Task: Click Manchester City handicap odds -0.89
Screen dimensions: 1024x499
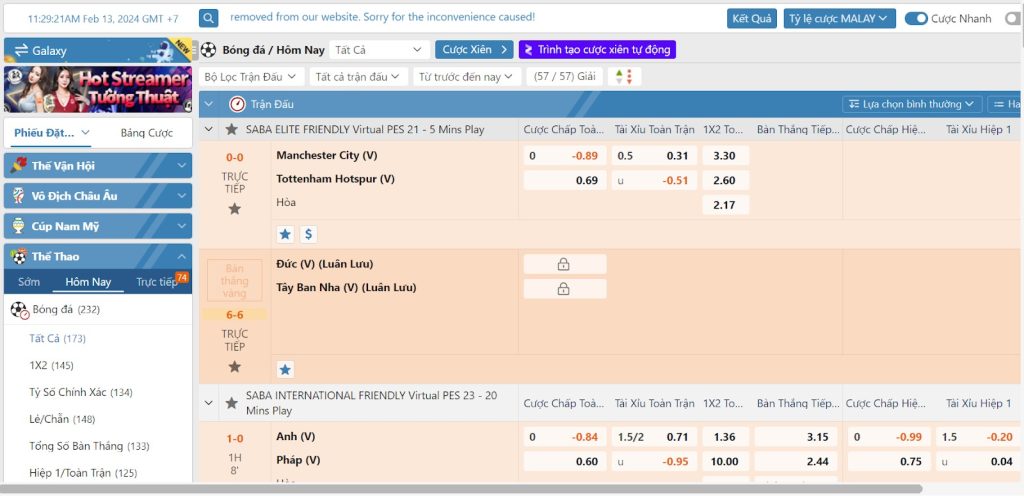Action: pos(565,155)
